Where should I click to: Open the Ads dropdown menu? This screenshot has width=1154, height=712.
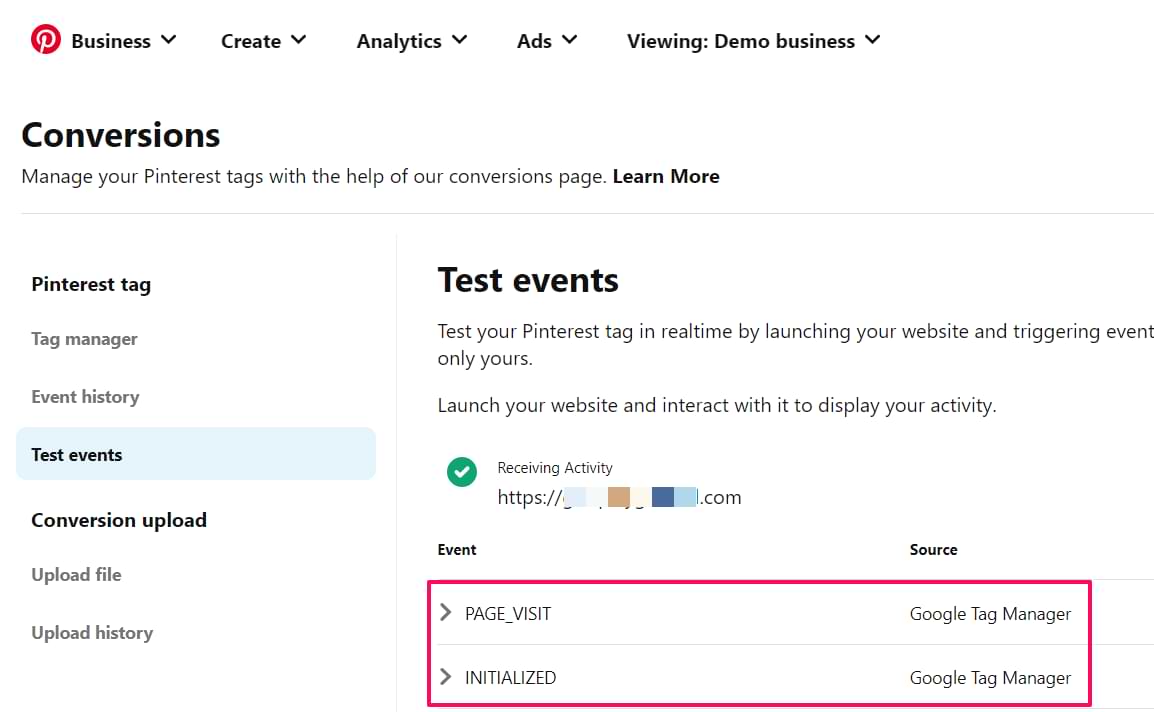[547, 40]
